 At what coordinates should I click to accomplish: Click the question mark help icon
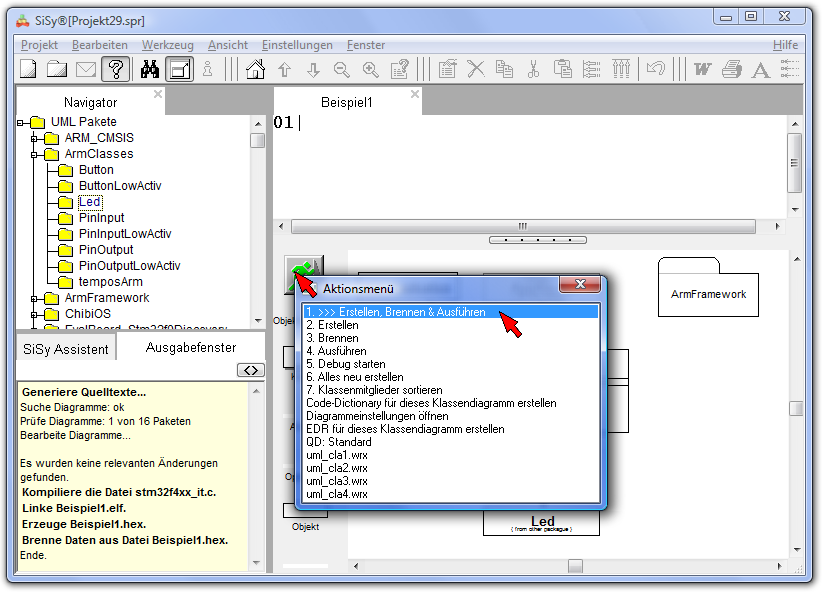pyautogui.click(x=115, y=69)
